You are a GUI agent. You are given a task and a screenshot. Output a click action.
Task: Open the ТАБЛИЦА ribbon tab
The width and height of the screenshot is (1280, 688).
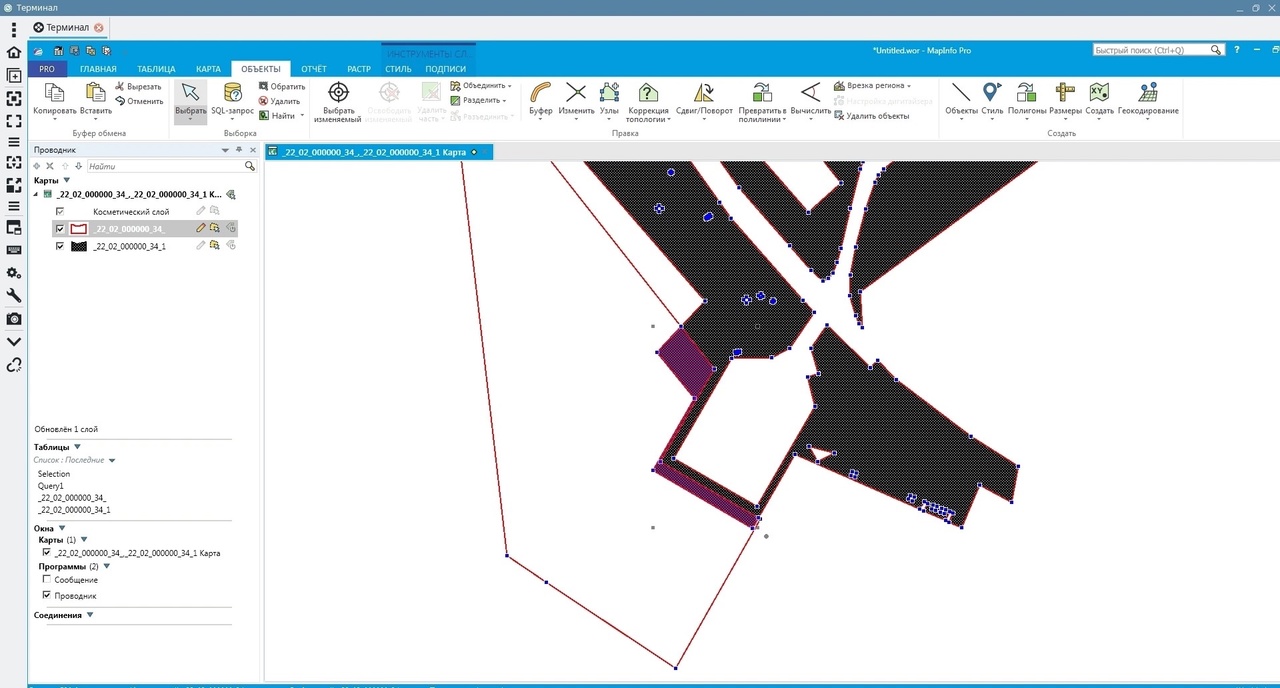pyautogui.click(x=156, y=69)
